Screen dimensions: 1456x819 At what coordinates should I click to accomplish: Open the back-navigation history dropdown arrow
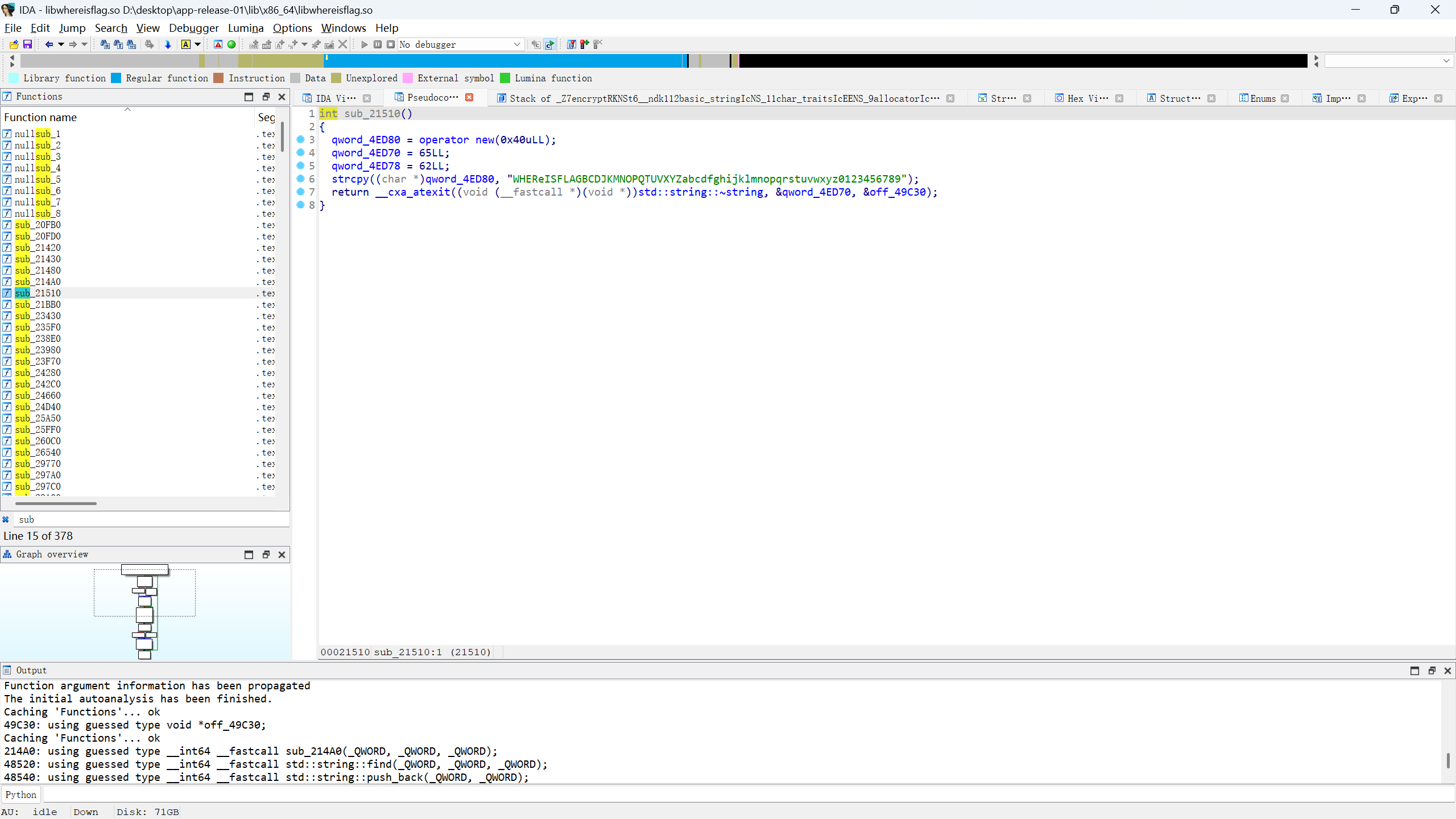pos(61,44)
